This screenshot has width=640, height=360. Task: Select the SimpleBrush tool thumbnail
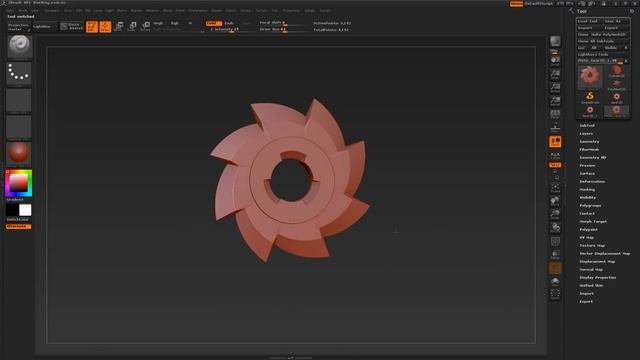click(x=590, y=97)
